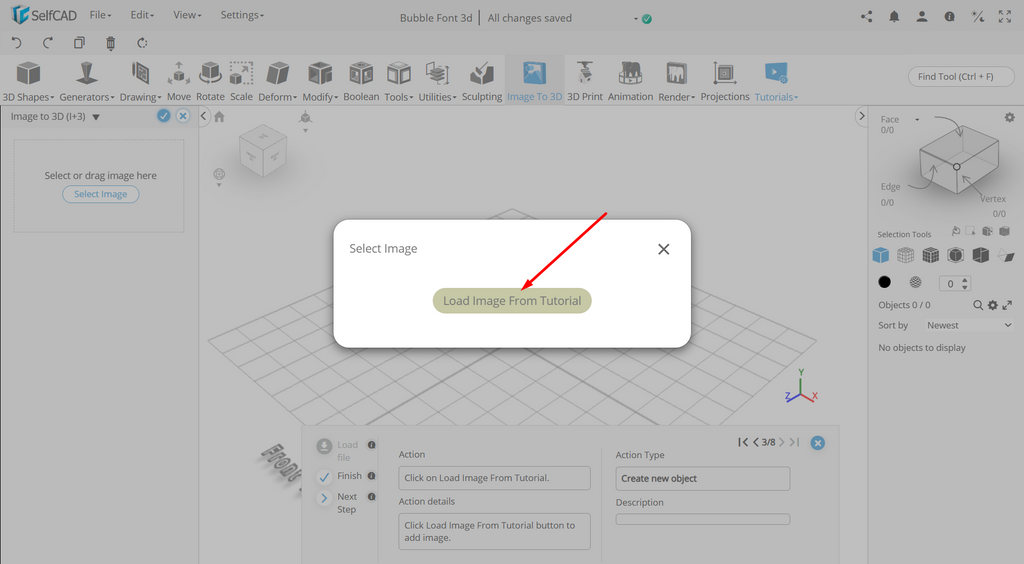Click the Action Type field
The width and height of the screenshot is (1024, 564).
point(703,478)
